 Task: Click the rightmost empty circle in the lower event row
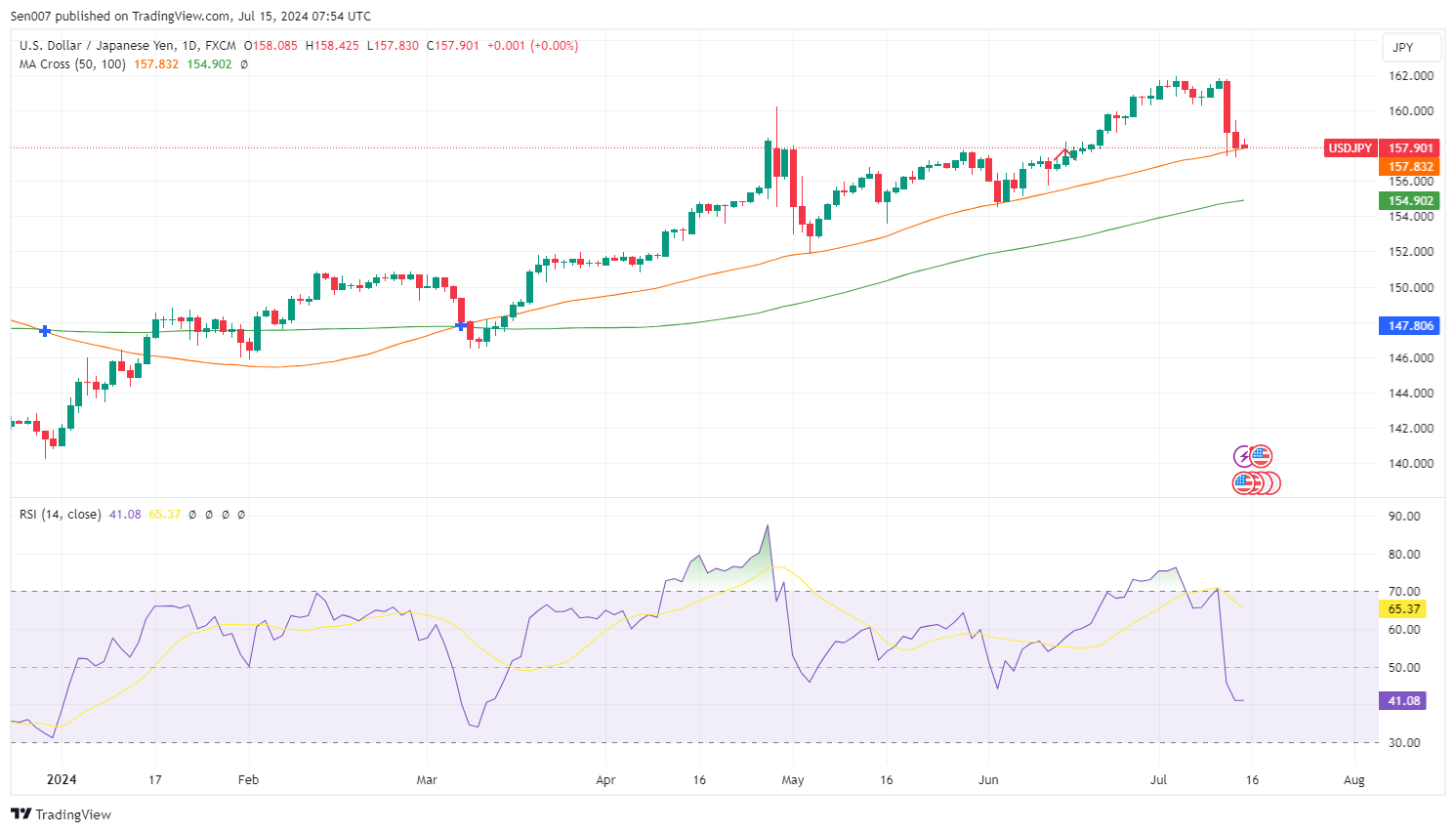point(1270,482)
